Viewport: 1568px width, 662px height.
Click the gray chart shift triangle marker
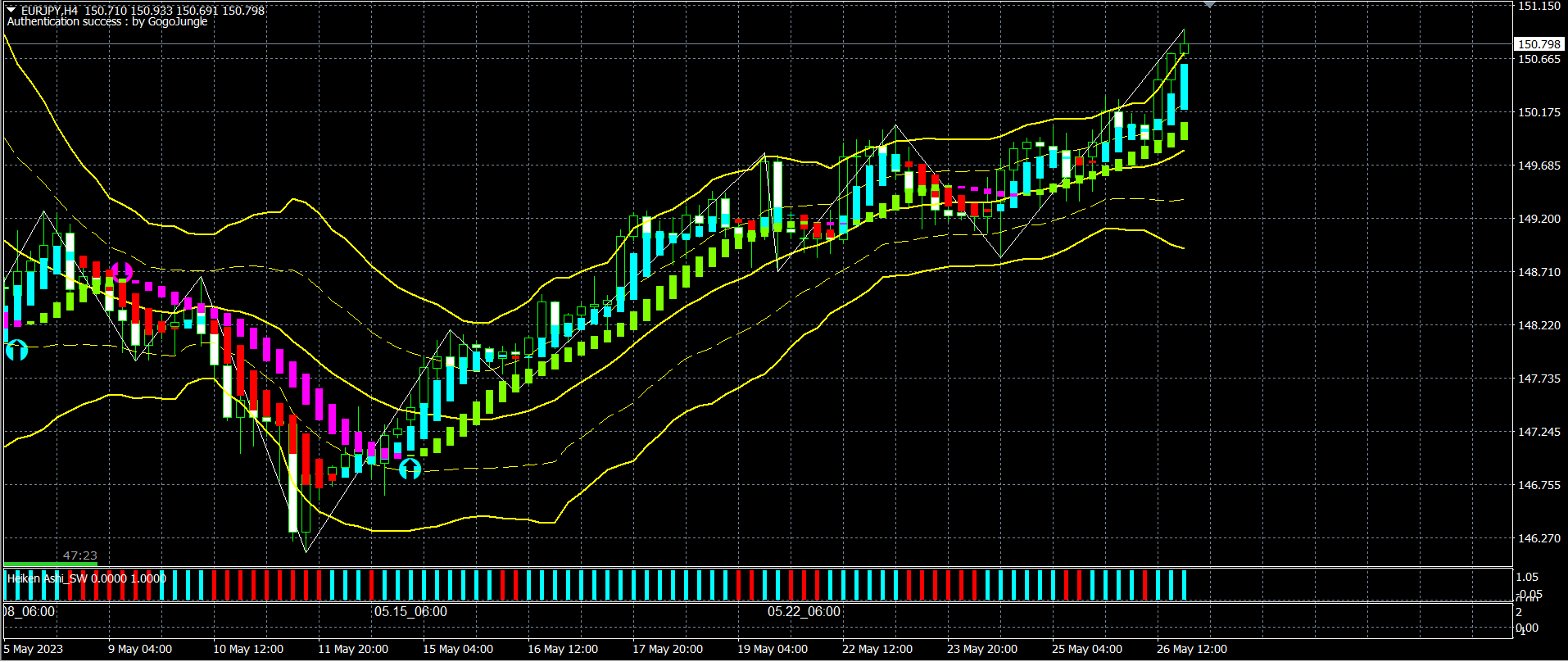tap(1209, 5)
